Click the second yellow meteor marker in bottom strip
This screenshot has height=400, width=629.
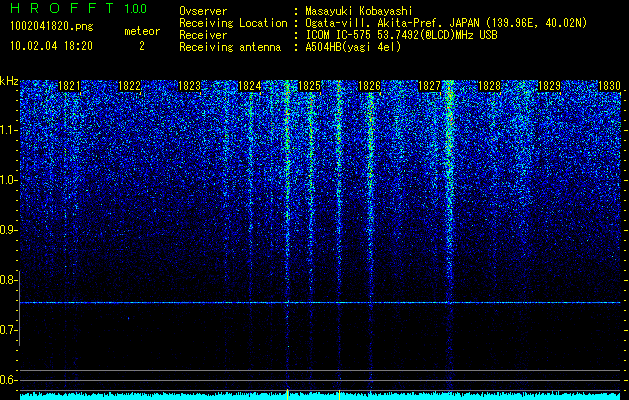[339, 394]
